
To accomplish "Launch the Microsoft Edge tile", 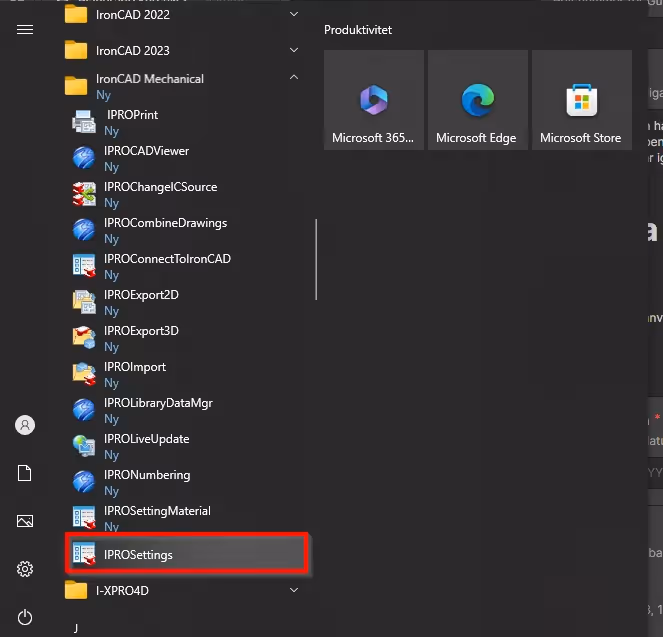I will 478,100.
